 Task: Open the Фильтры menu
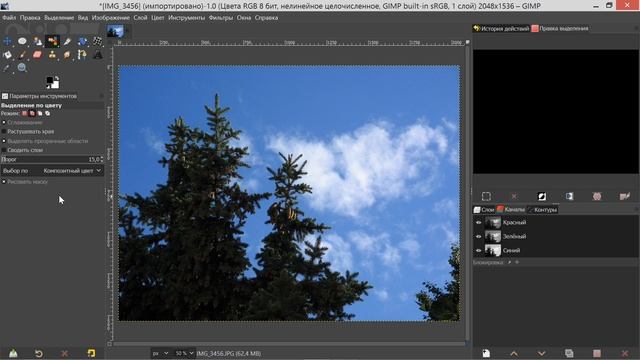pyautogui.click(x=220, y=18)
